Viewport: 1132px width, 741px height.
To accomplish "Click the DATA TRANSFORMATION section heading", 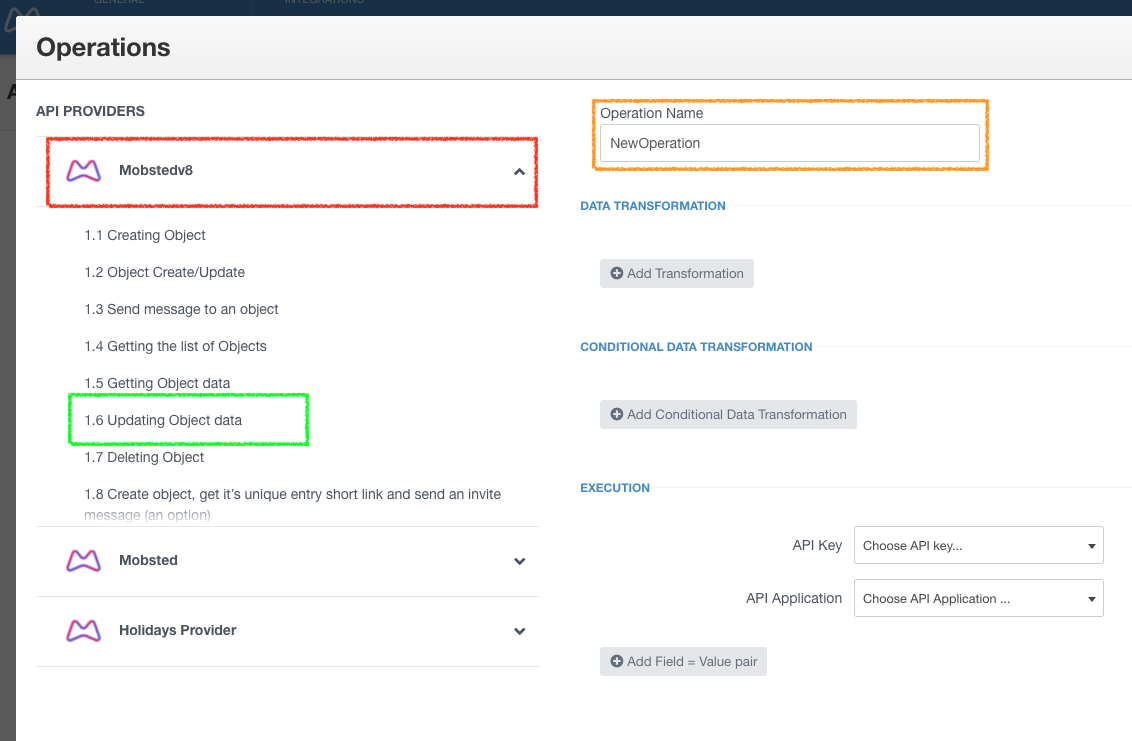I will coord(653,206).
